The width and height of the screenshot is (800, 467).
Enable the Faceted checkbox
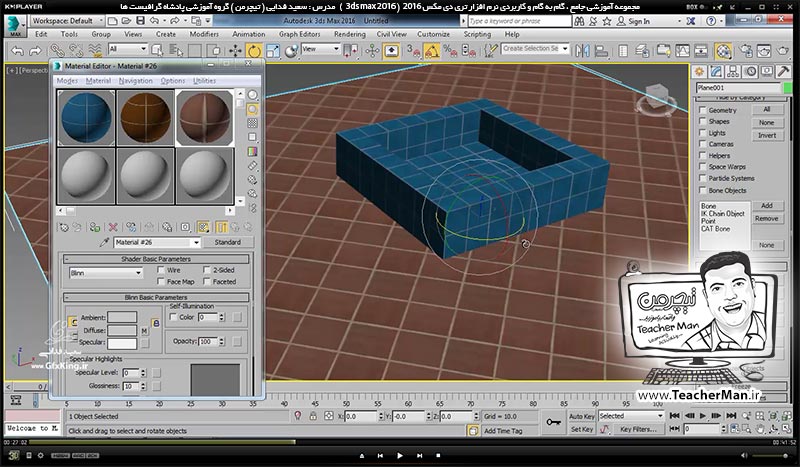(x=207, y=282)
